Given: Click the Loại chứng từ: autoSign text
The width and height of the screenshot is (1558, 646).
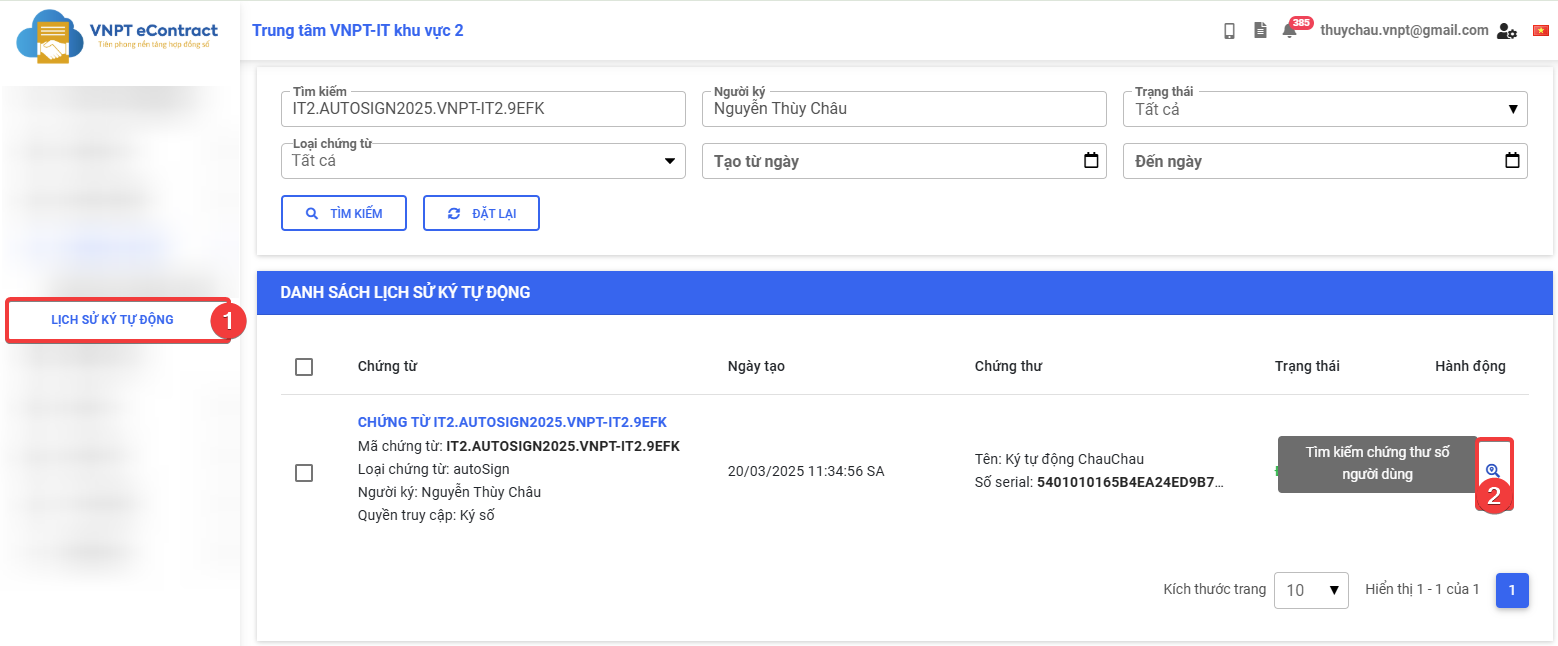Looking at the screenshot, I should (434, 469).
